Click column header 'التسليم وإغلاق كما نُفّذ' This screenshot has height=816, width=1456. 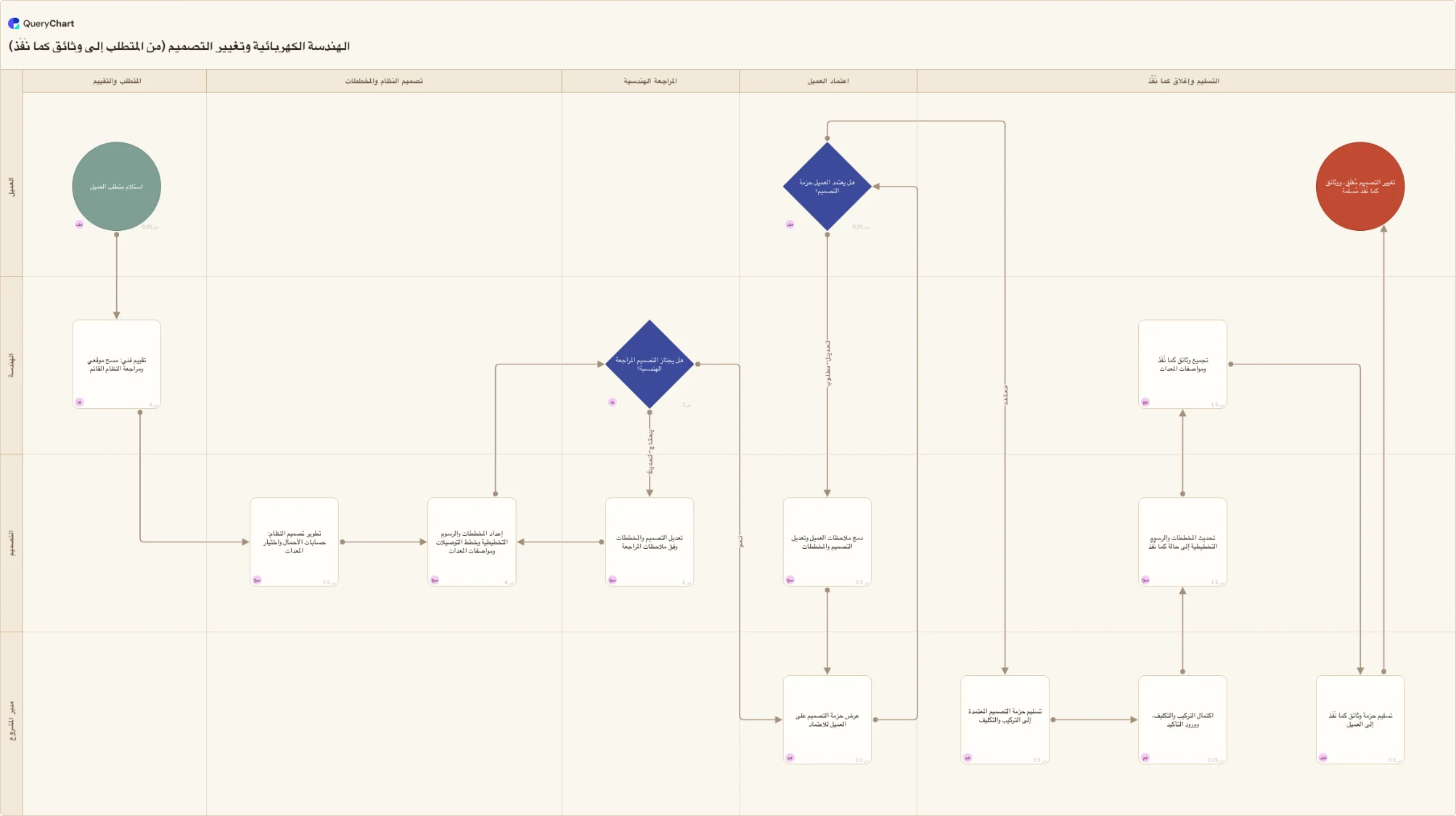click(x=1184, y=81)
